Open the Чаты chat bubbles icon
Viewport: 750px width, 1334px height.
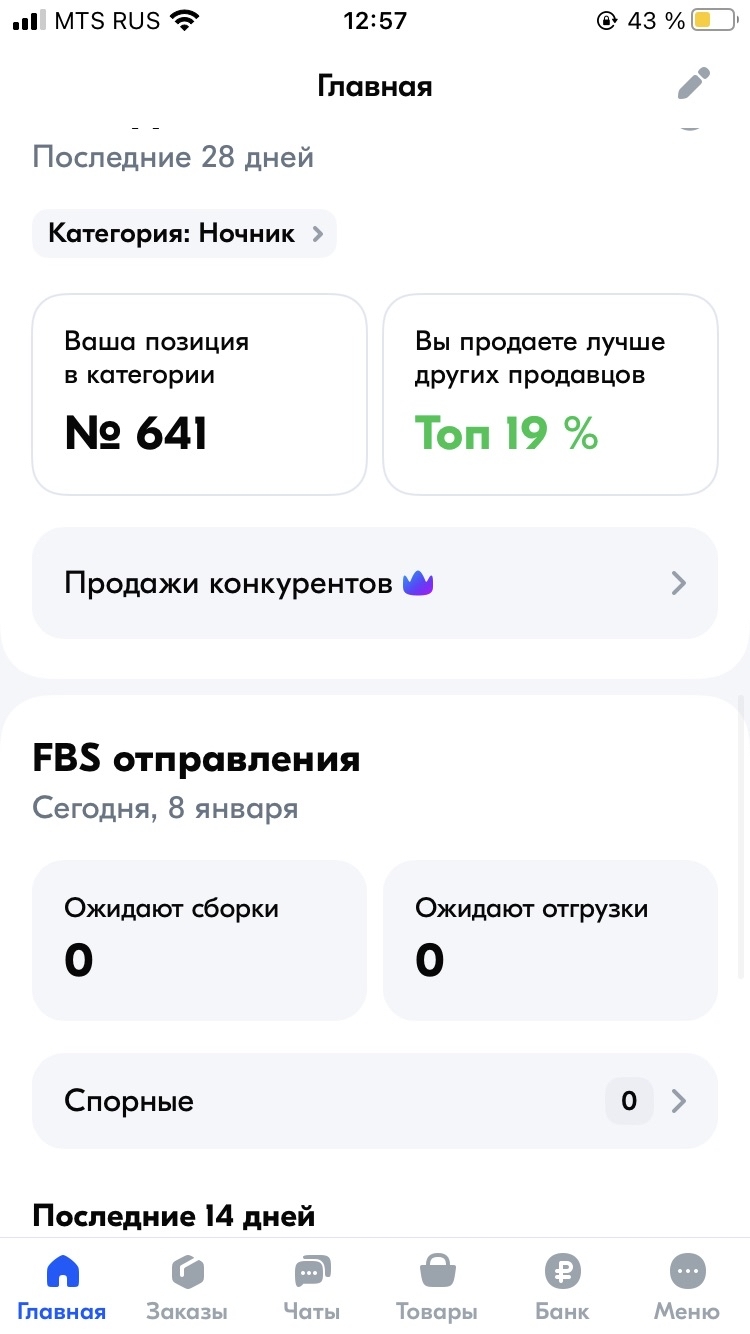312,1272
